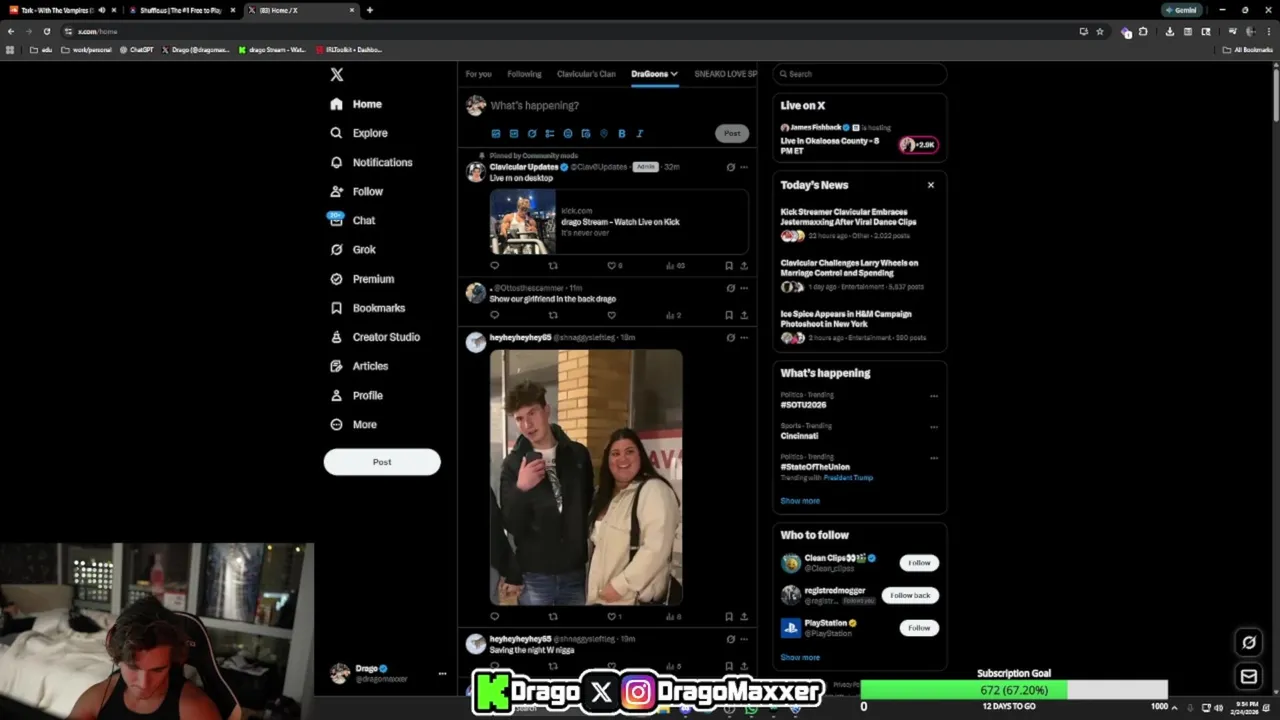
Task: Click the white Post button in sidebar
Action: point(382,462)
